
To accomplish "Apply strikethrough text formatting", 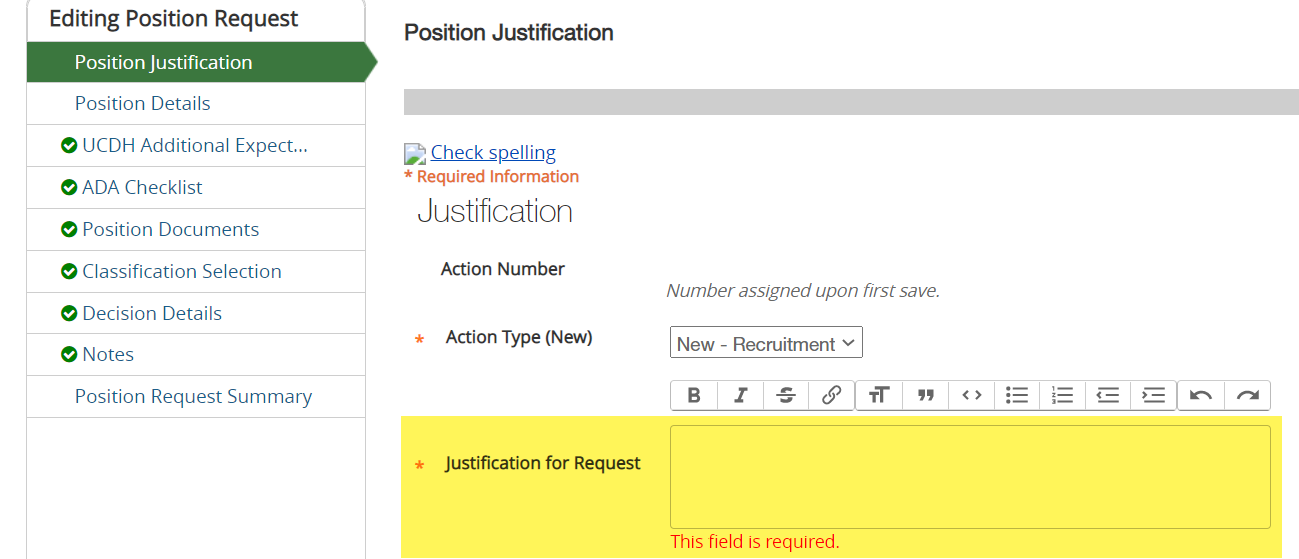I will point(786,395).
